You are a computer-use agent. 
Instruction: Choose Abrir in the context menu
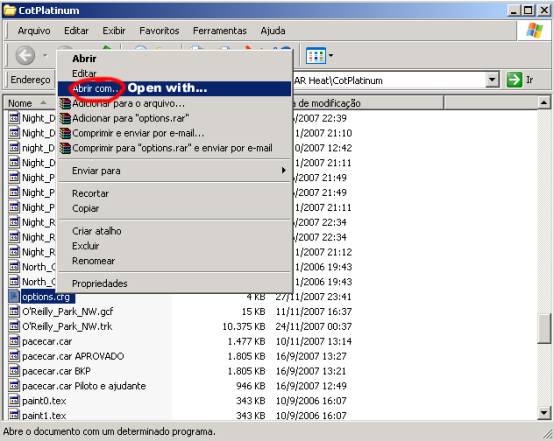coord(175,59)
